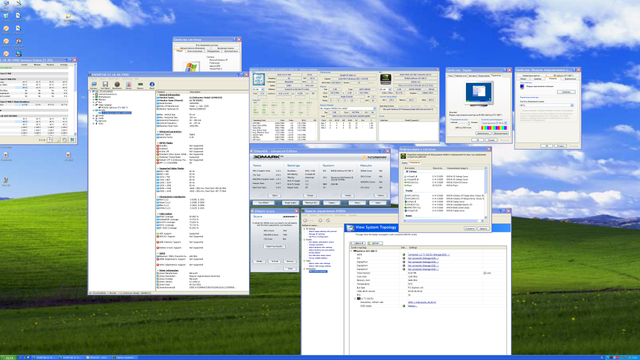Open Sensors thermometer icon in HWiNFO32

click(129, 85)
